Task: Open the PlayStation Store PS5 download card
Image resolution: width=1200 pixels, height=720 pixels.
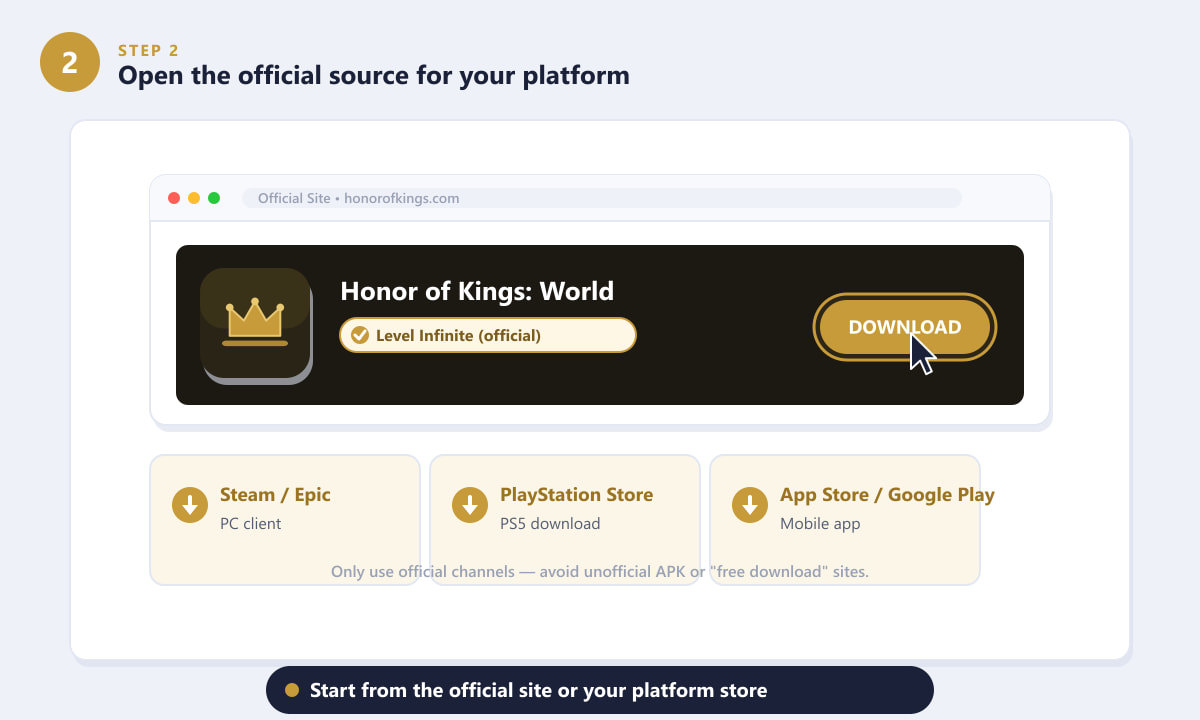Action: [x=565, y=520]
